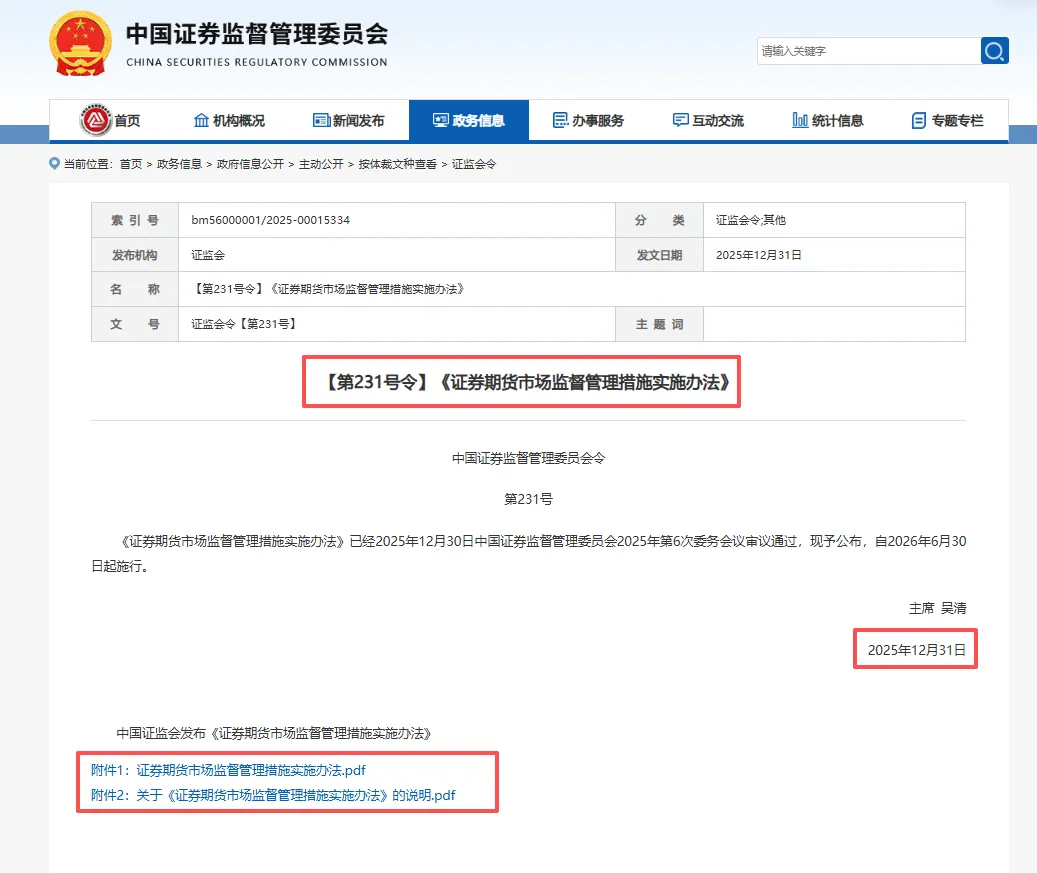The width and height of the screenshot is (1037, 873).
Task: Click the 名称 row value in the info table
Action: tap(328, 289)
